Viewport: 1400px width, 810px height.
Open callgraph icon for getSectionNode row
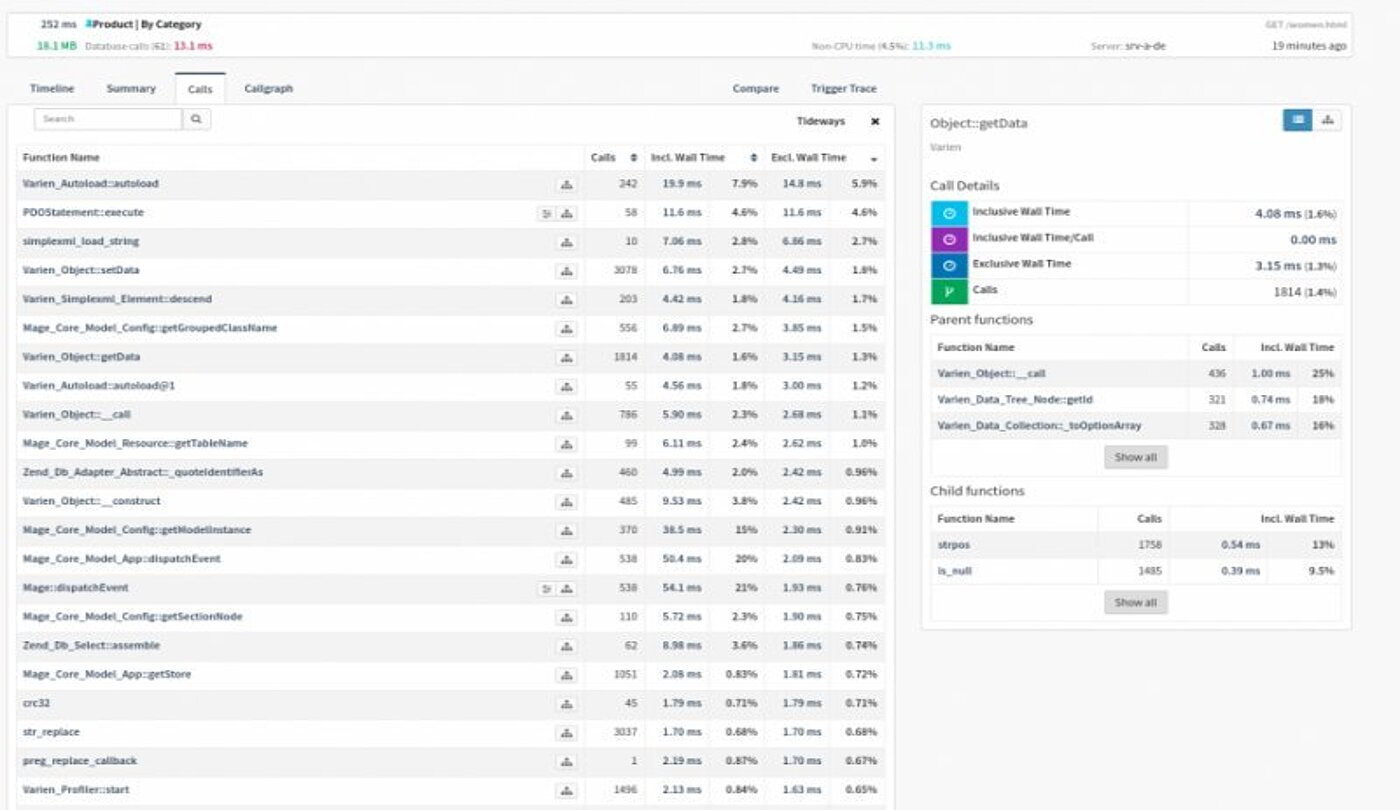(567, 617)
